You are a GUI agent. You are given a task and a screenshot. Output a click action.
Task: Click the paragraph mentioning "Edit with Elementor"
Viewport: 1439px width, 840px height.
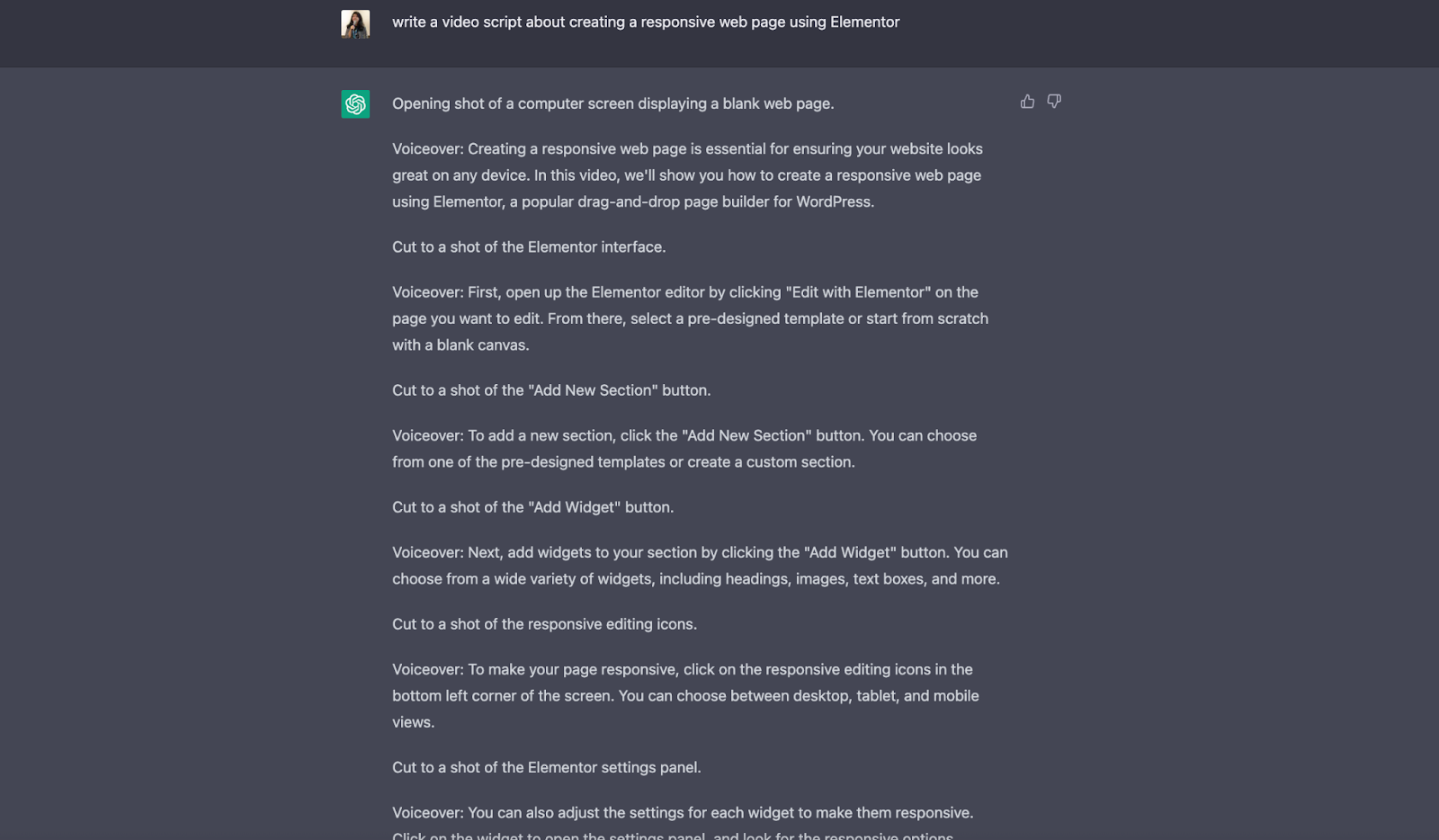[x=690, y=318]
